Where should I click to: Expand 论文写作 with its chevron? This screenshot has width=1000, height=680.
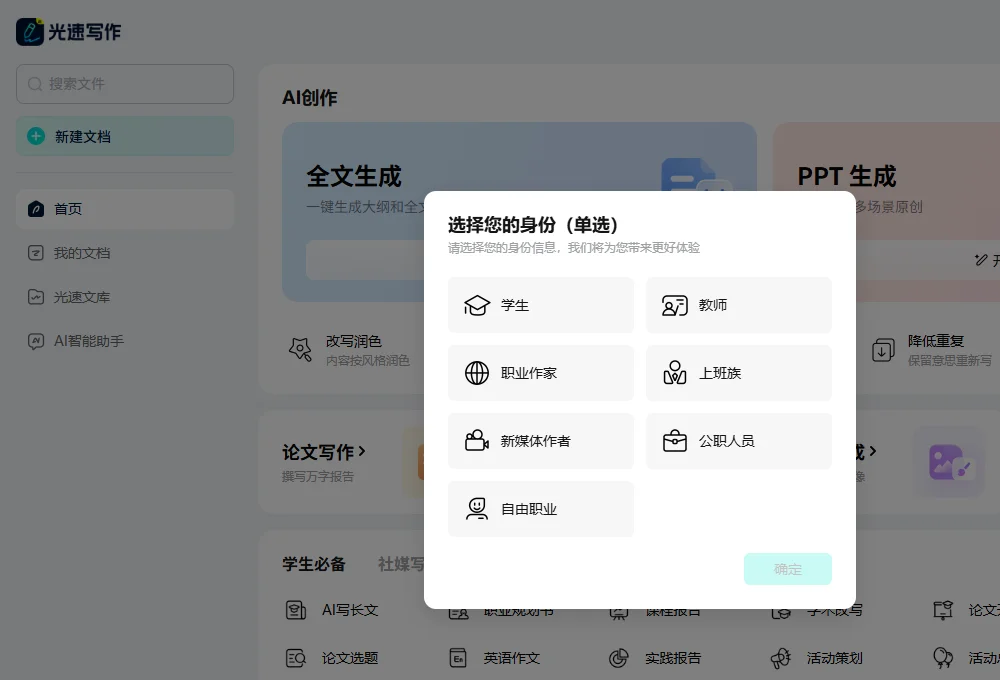click(x=362, y=451)
